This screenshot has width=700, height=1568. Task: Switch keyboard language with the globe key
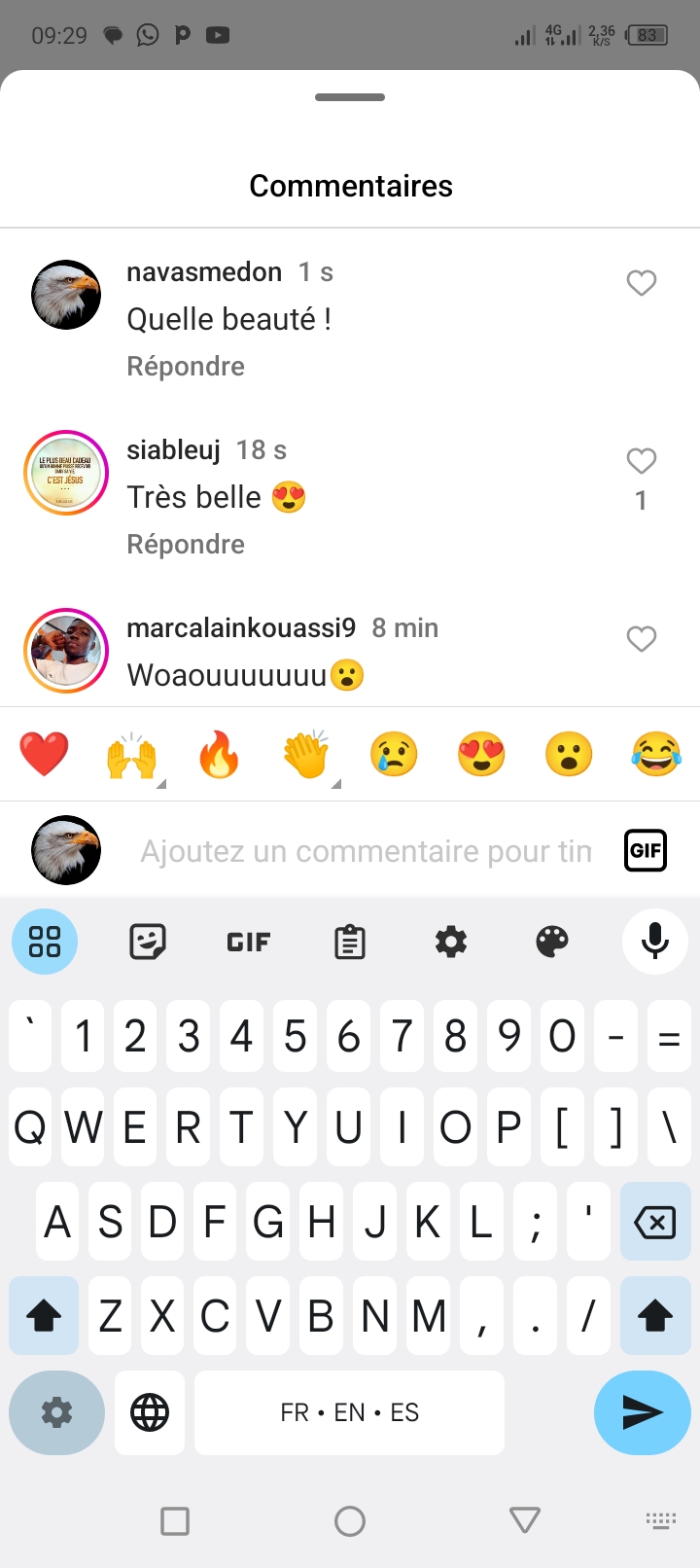tap(150, 1412)
